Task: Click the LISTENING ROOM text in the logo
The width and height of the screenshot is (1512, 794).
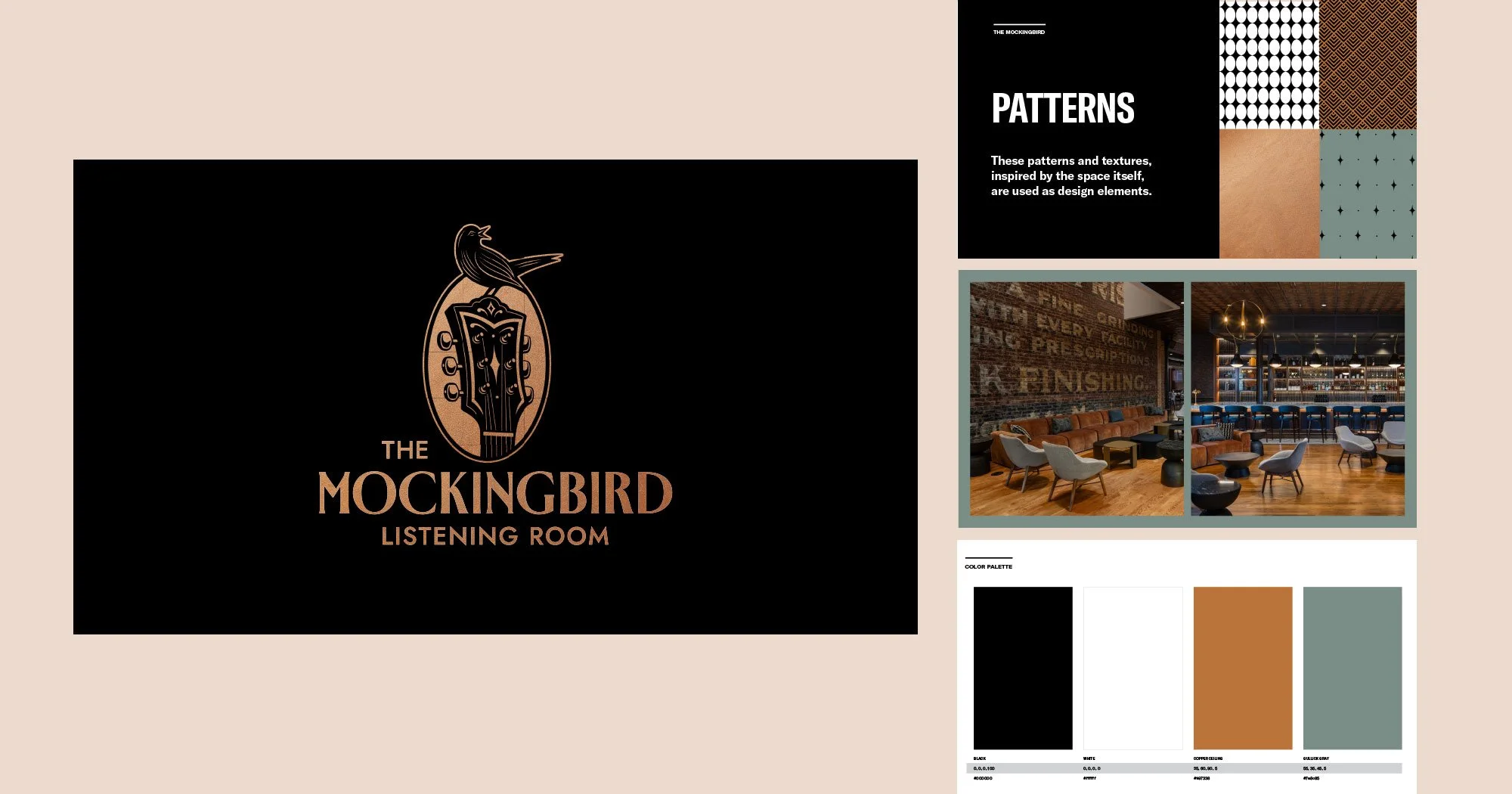Action: click(x=495, y=536)
